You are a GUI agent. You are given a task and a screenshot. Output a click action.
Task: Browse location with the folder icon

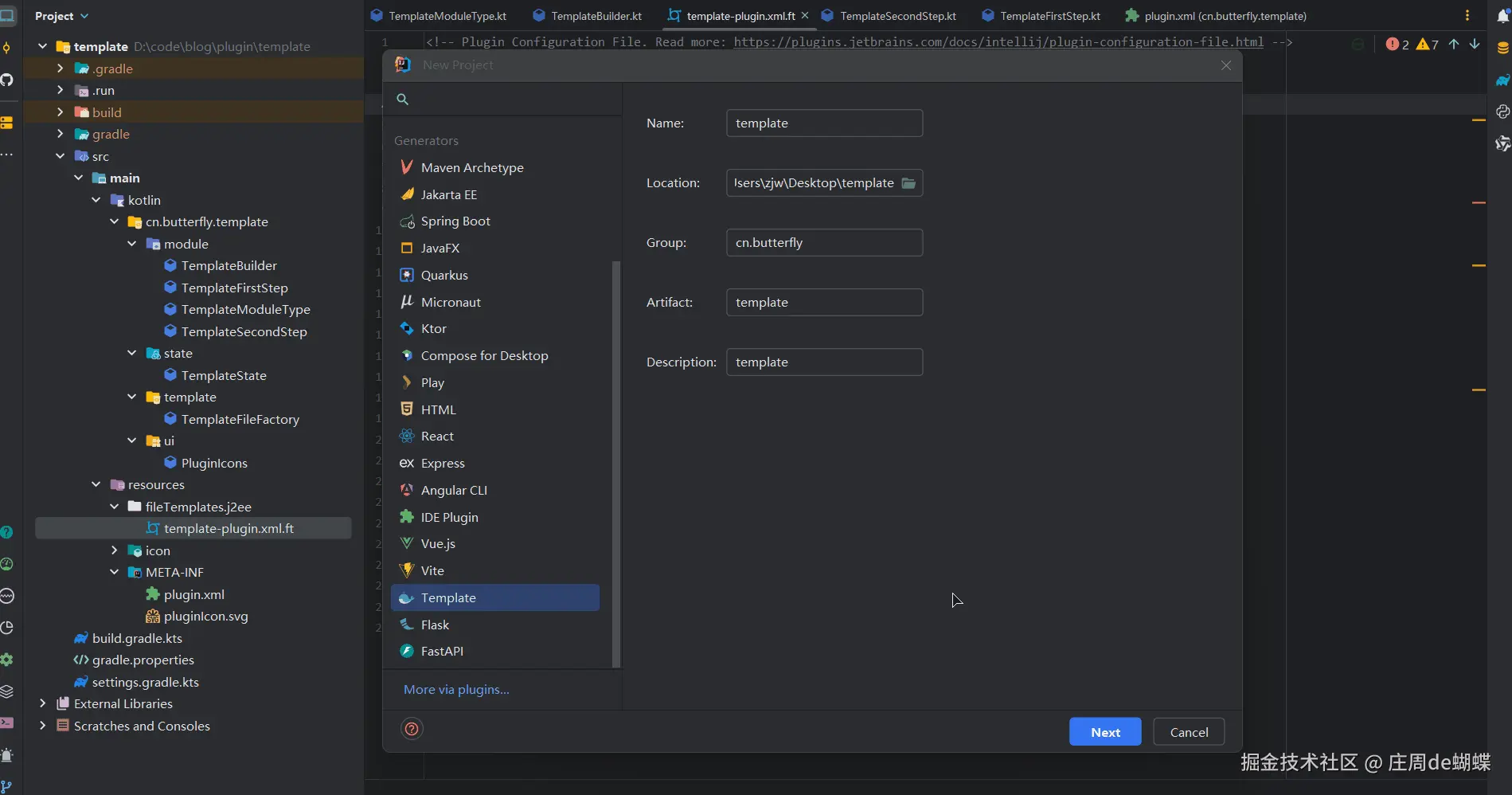(x=908, y=183)
